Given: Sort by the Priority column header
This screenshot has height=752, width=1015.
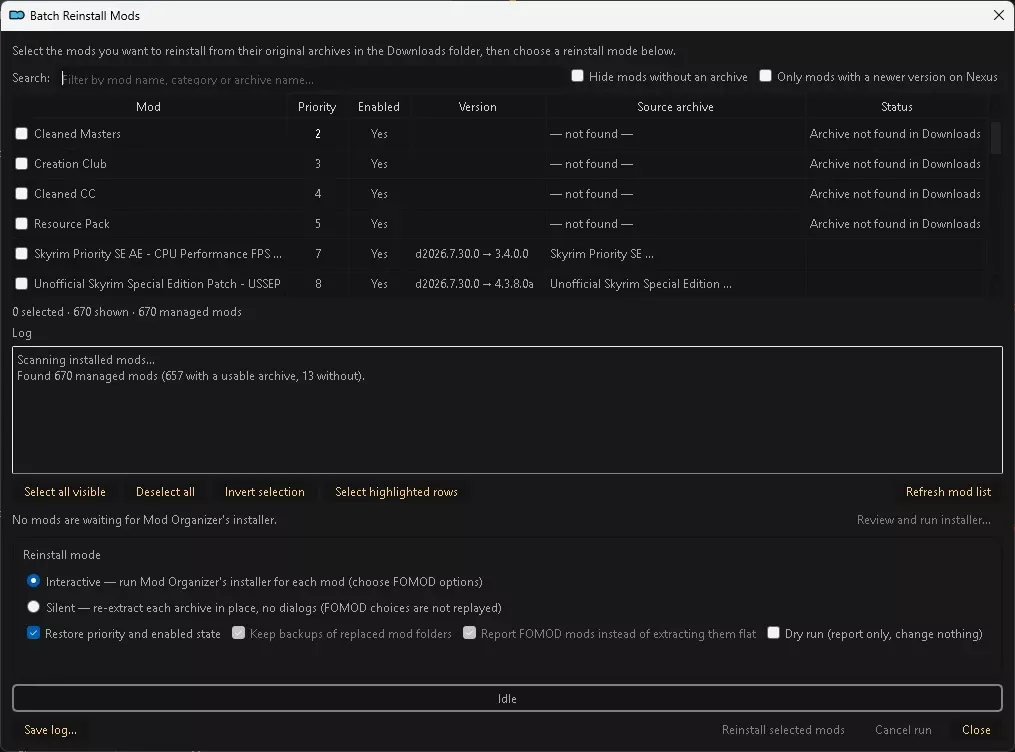Looking at the screenshot, I should click(x=317, y=107).
